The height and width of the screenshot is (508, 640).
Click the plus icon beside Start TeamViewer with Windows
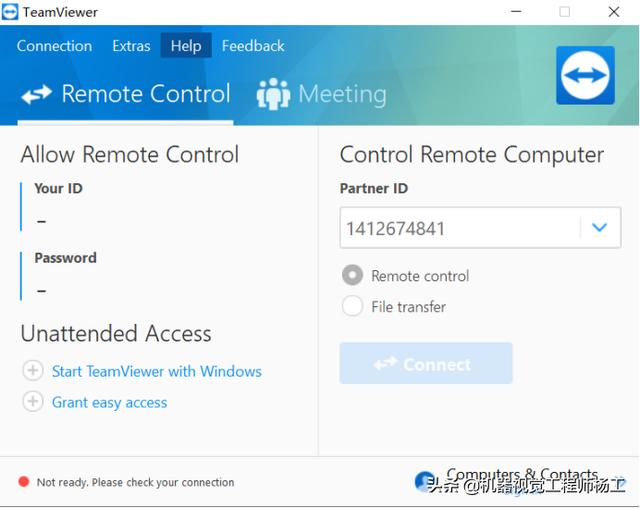click(33, 371)
